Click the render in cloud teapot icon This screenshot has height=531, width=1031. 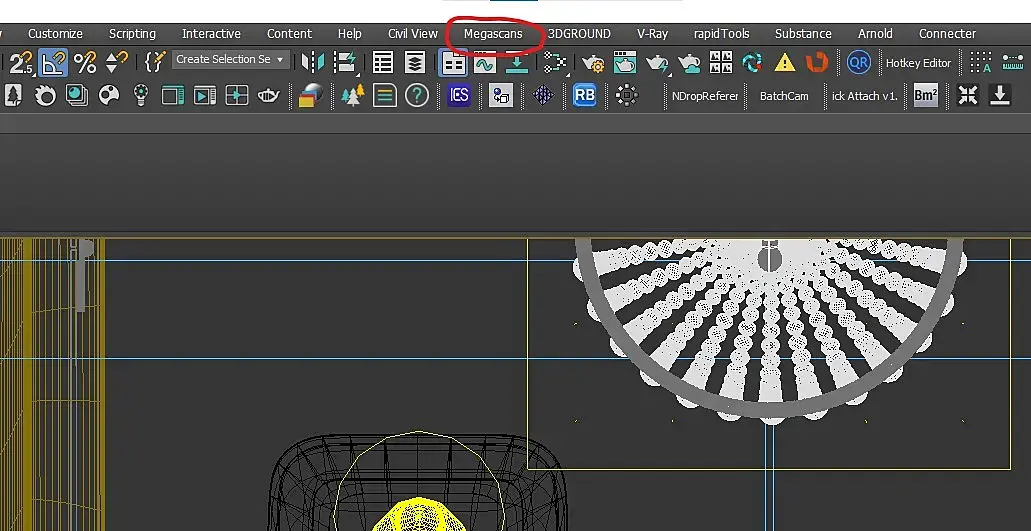point(688,63)
